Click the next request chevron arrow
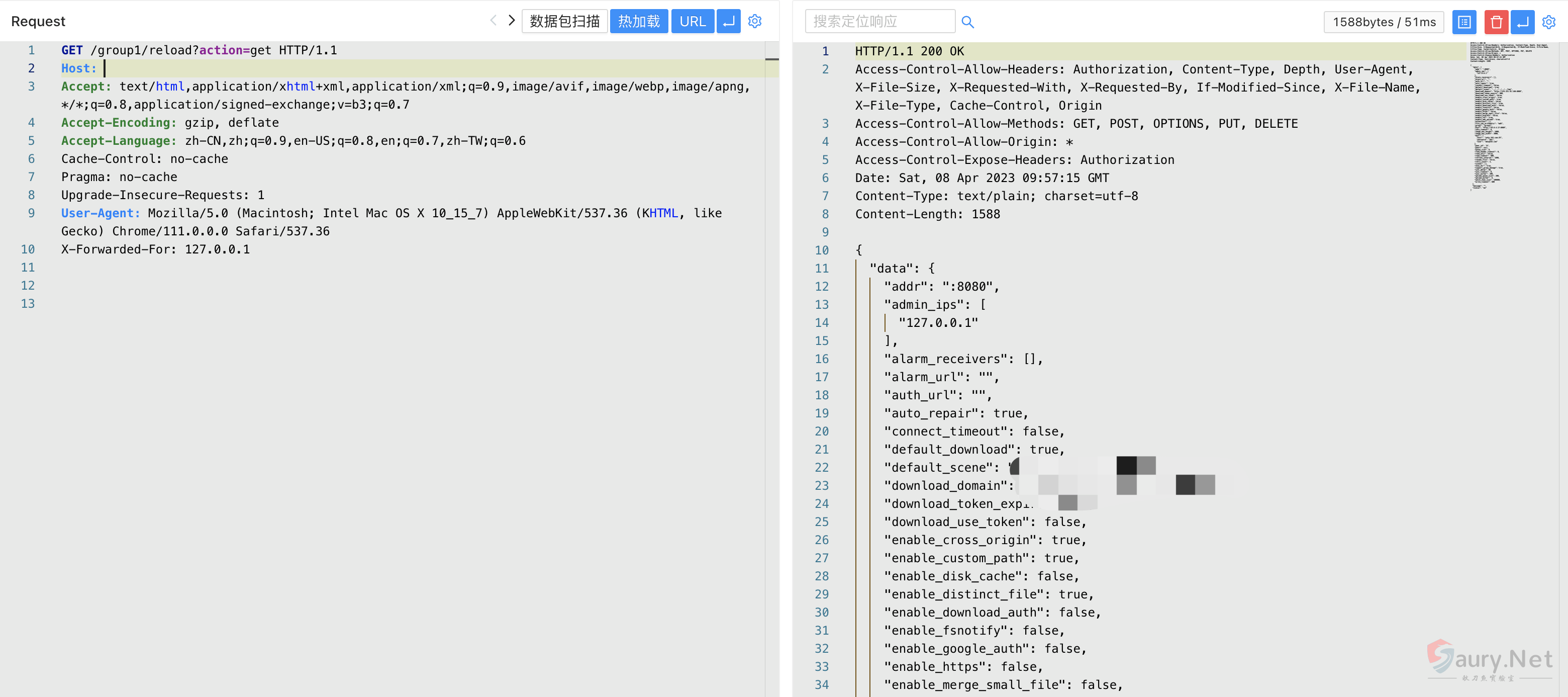The image size is (1568, 697). click(x=511, y=21)
